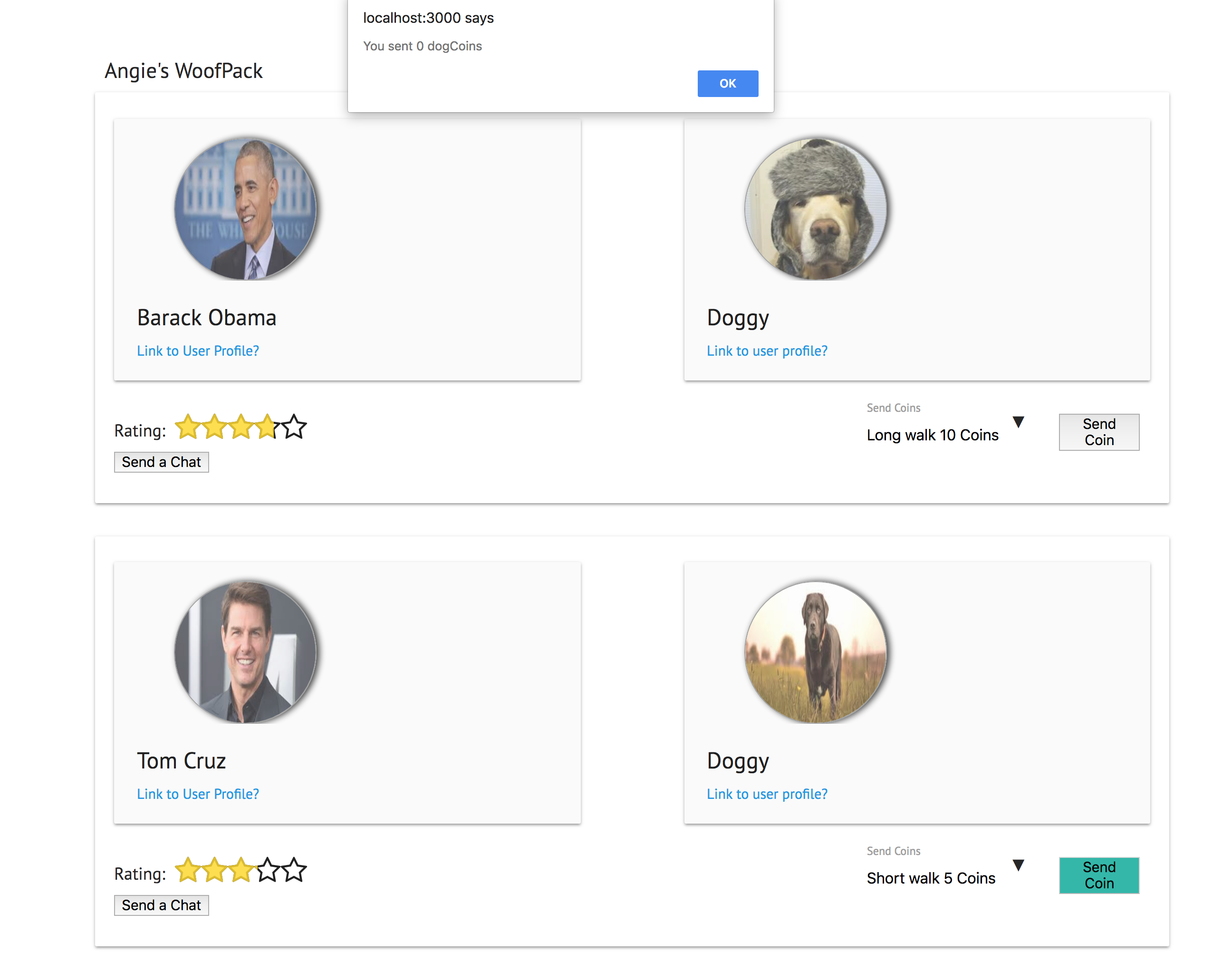Click the green Send Coin button for Short walk
This screenshot has height=972, width=1232.
point(1098,875)
